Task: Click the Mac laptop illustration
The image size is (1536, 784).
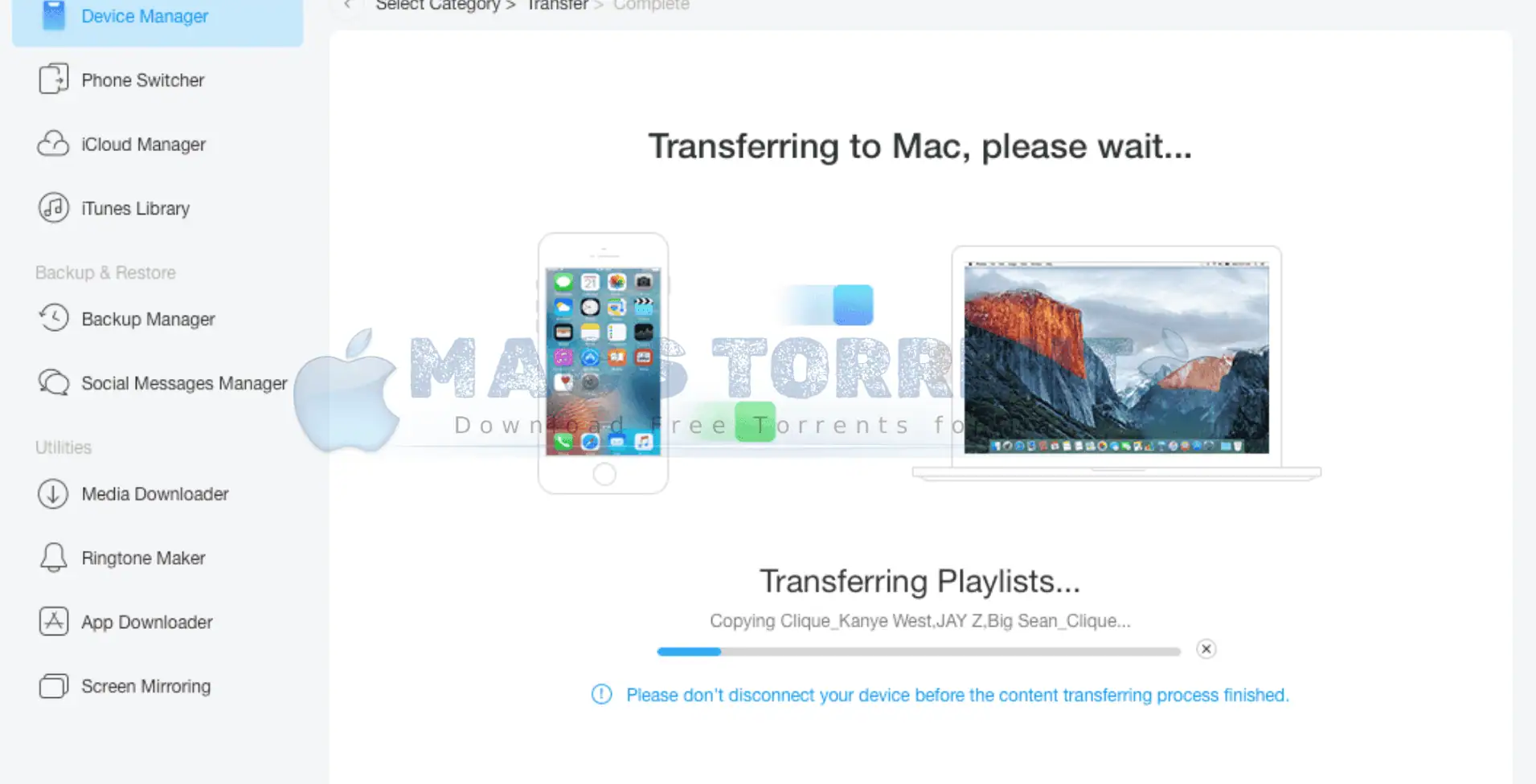Action: [x=1116, y=363]
